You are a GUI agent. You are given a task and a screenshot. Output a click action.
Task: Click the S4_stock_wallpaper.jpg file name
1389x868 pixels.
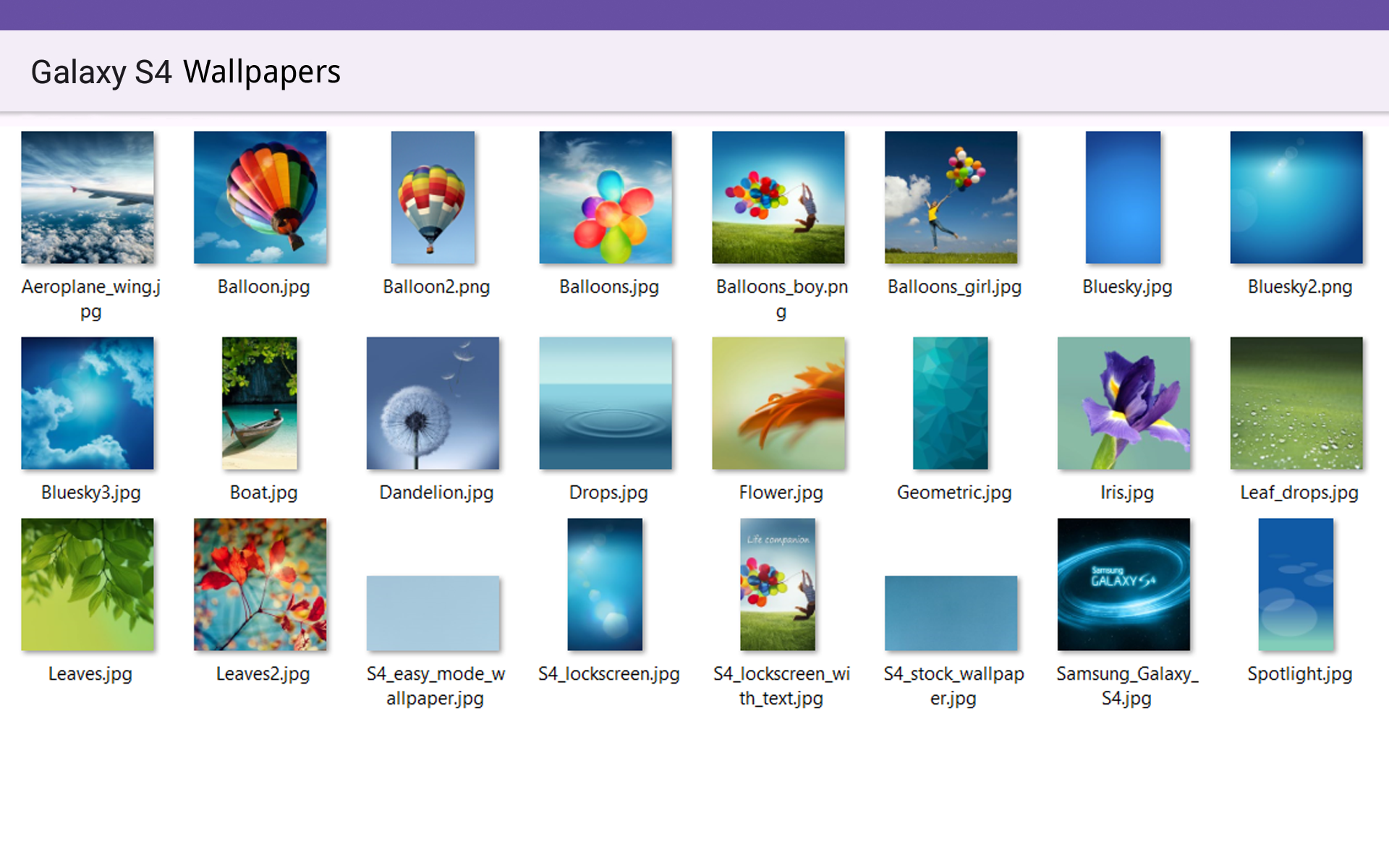(953, 686)
